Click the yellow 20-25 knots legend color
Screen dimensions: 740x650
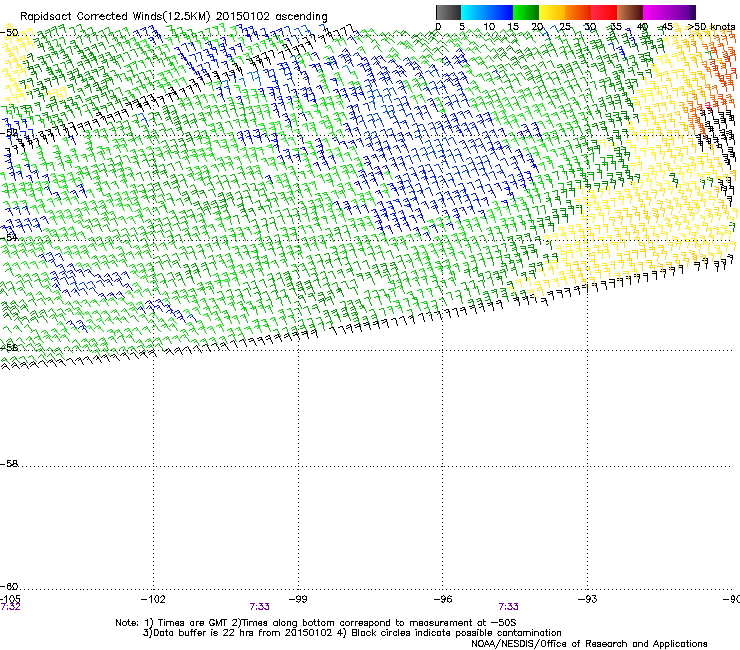(552, 12)
